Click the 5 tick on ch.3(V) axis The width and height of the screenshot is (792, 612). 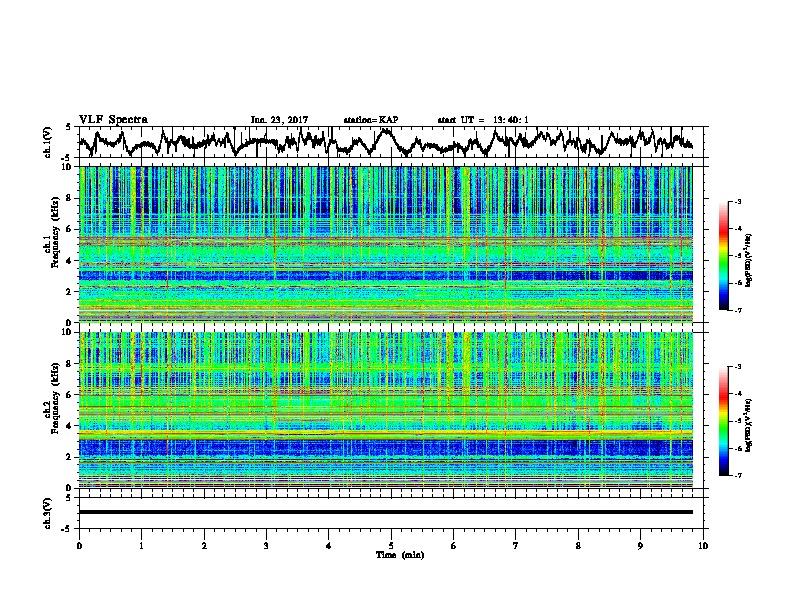(x=68, y=498)
